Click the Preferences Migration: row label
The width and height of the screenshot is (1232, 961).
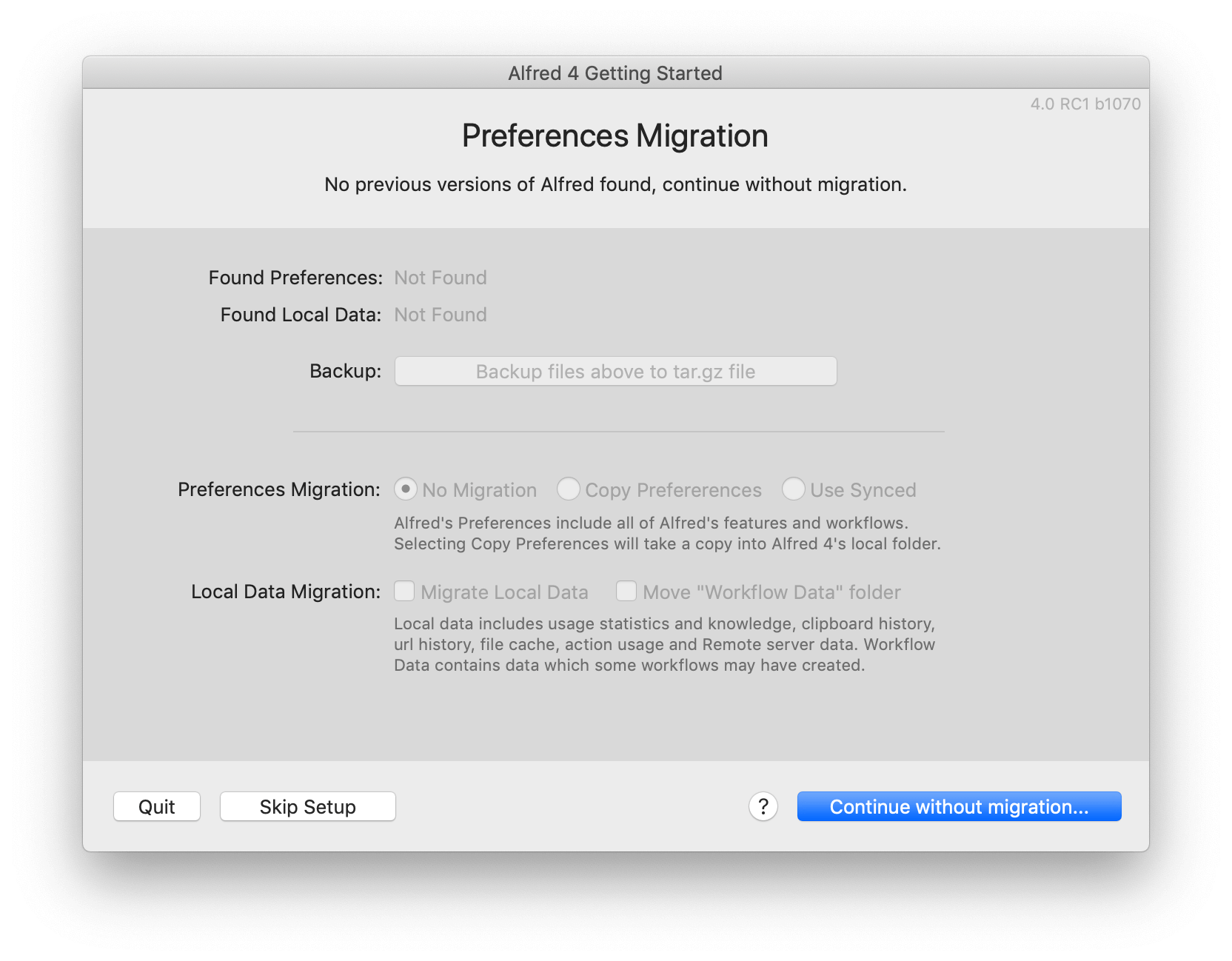point(278,489)
